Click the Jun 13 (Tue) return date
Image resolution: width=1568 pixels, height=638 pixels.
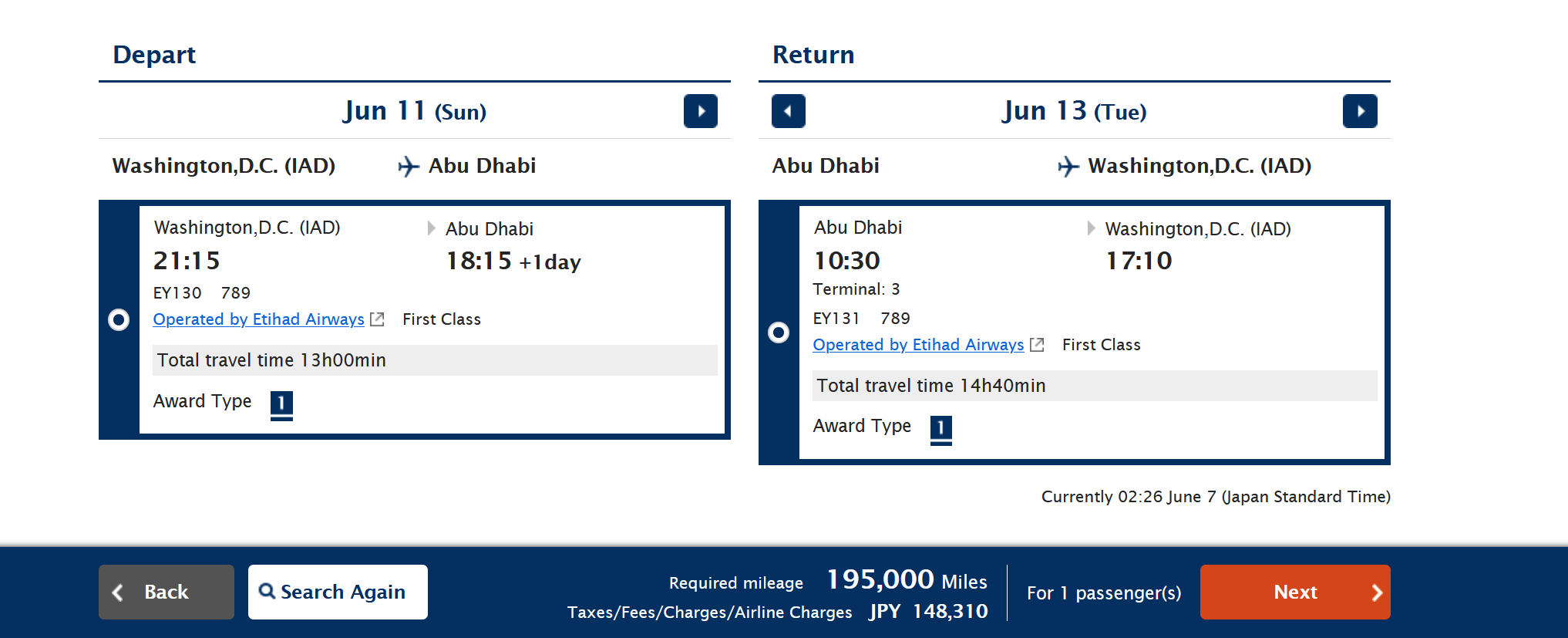[x=1074, y=111]
